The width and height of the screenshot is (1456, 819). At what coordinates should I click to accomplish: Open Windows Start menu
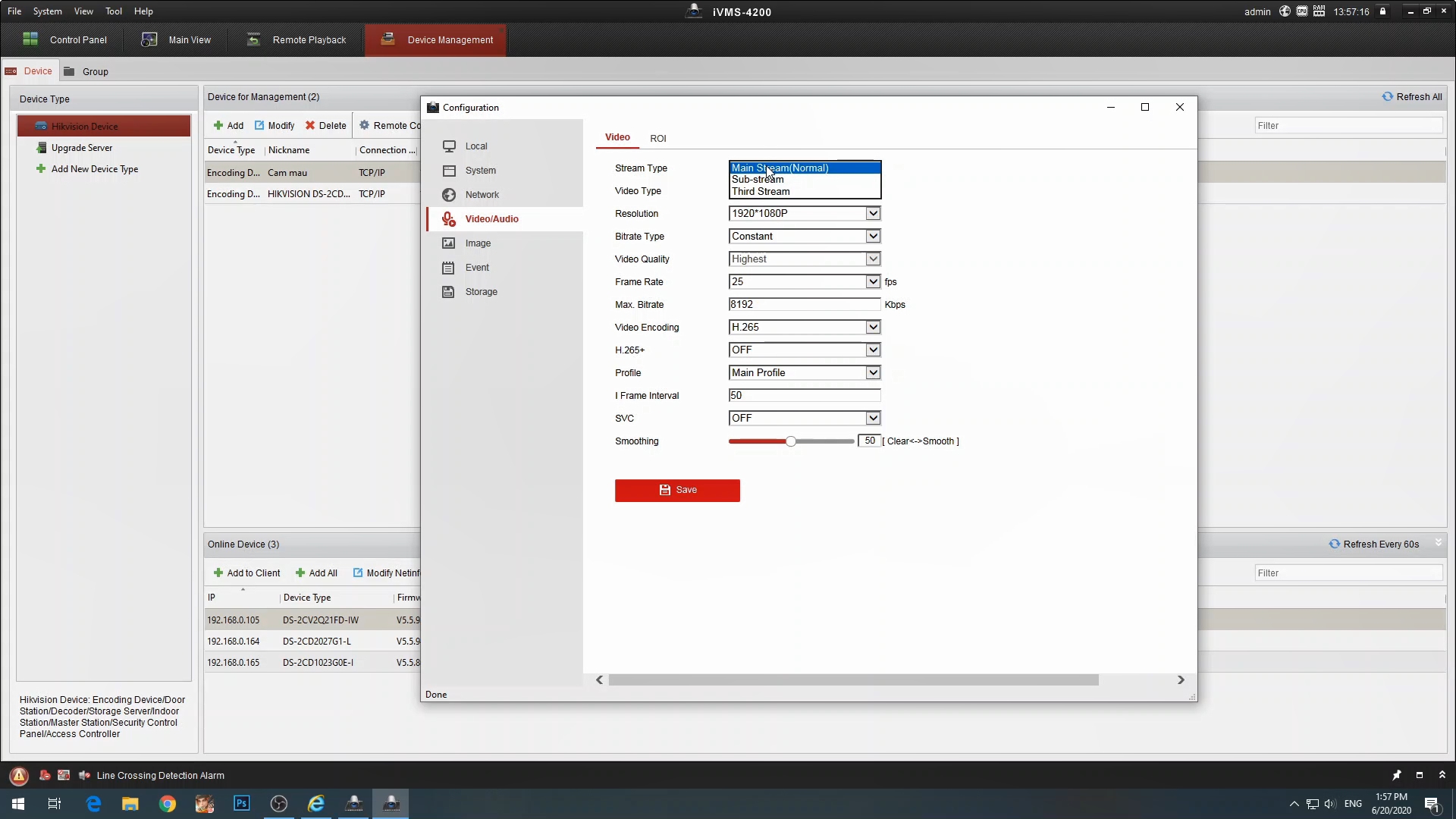[18, 804]
